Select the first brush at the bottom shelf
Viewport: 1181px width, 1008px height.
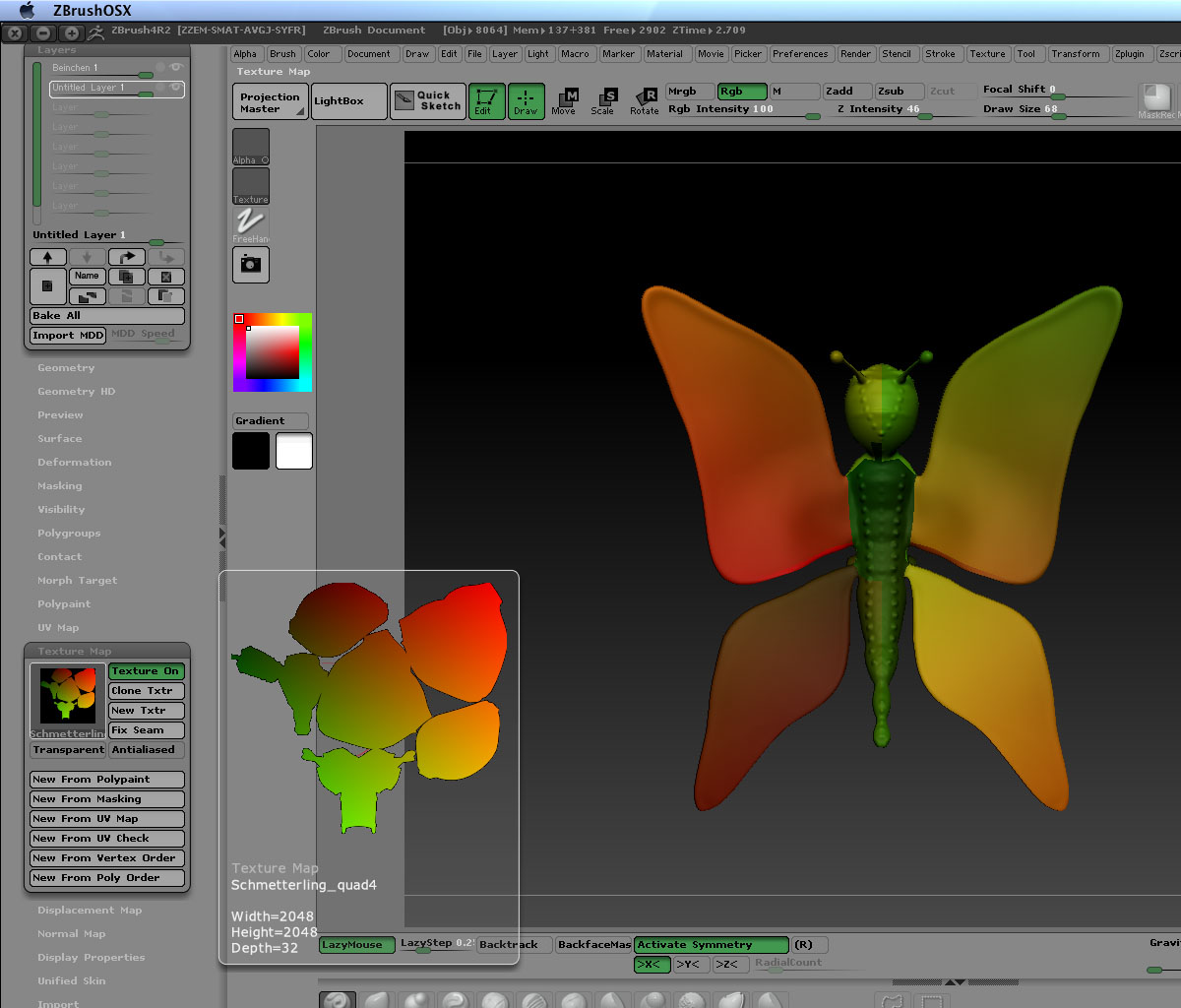pyautogui.click(x=338, y=999)
